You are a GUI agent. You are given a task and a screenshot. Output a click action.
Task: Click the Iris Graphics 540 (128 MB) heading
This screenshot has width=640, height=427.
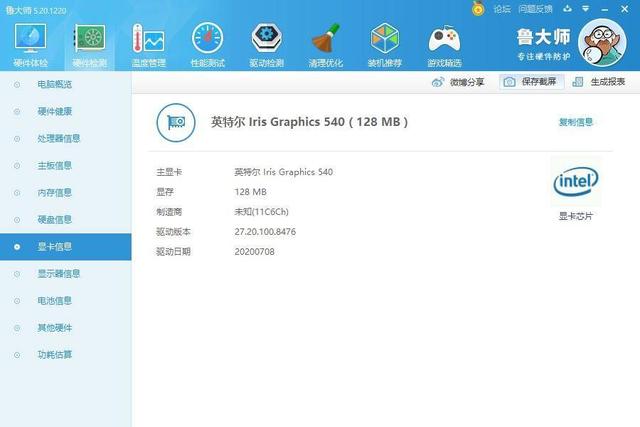pos(309,122)
